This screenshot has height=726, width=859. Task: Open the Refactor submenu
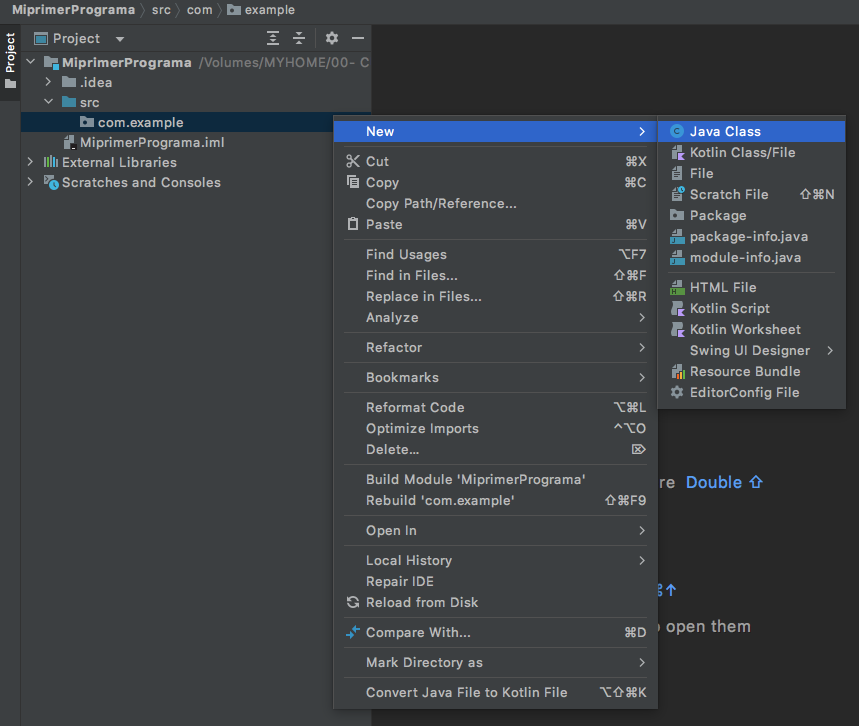(x=495, y=347)
